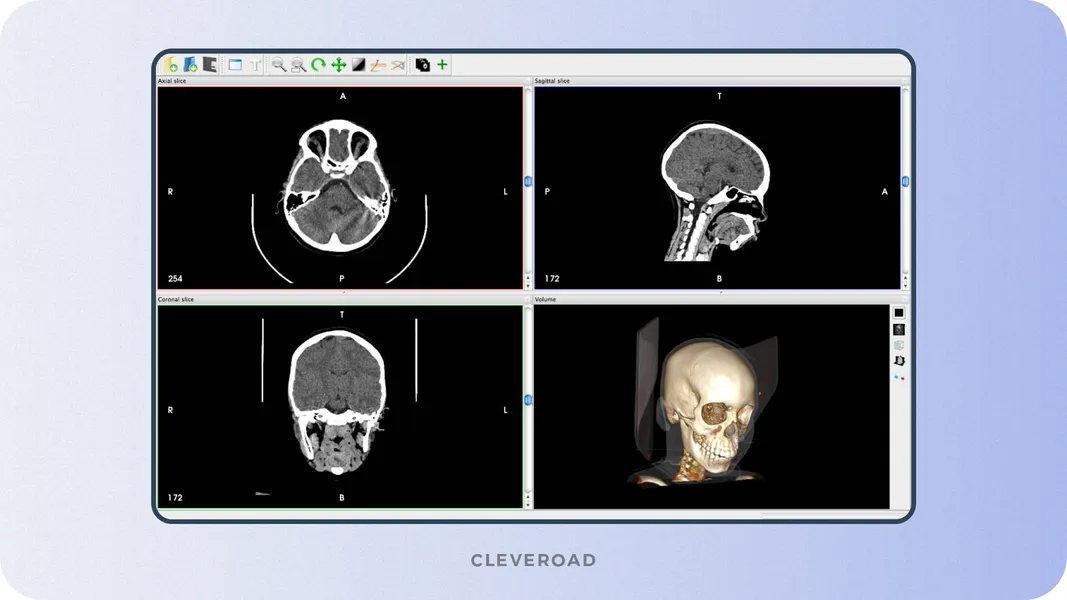Screen dimensions: 1067x600
Task: Toggle the 3D cube display in Volume panel
Action: [898, 345]
